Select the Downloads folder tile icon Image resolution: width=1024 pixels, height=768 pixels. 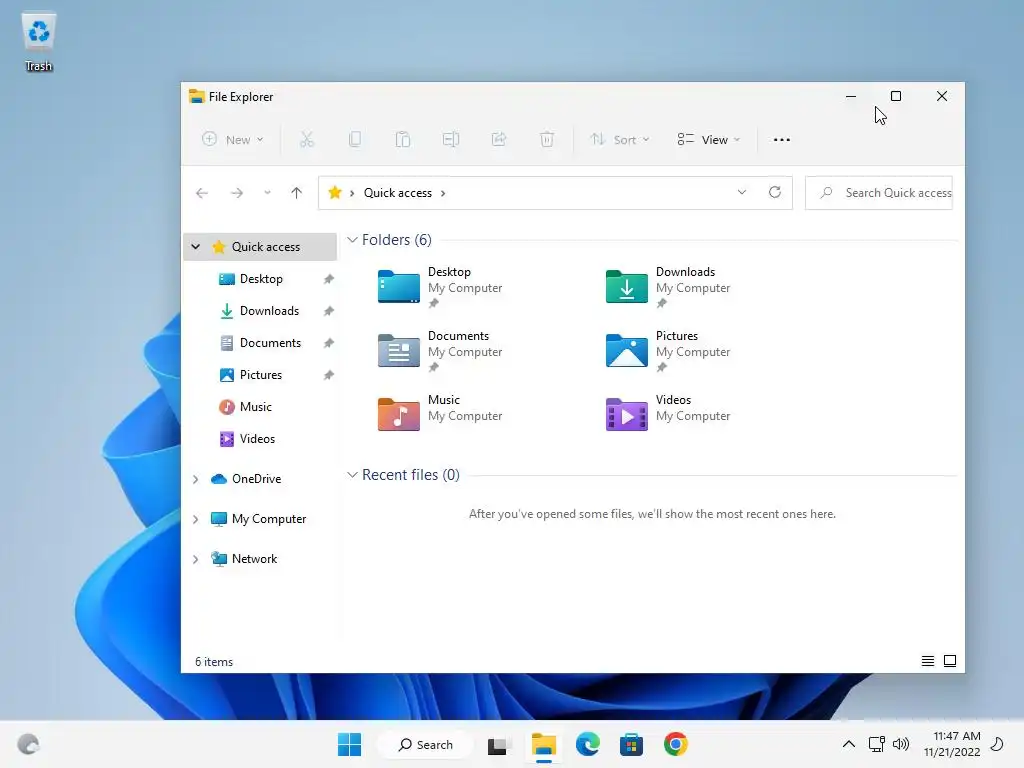point(626,286)
